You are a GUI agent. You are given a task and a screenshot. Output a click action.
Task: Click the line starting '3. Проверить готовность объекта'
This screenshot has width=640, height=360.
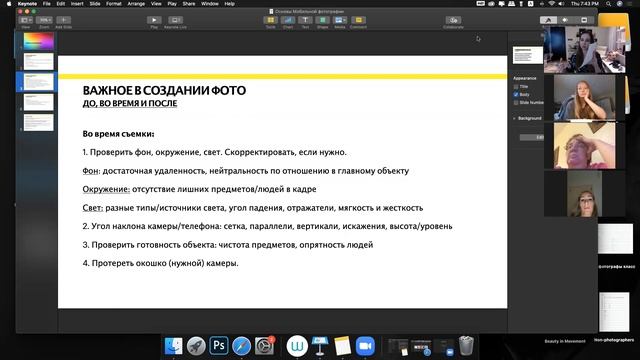[228, 245]
